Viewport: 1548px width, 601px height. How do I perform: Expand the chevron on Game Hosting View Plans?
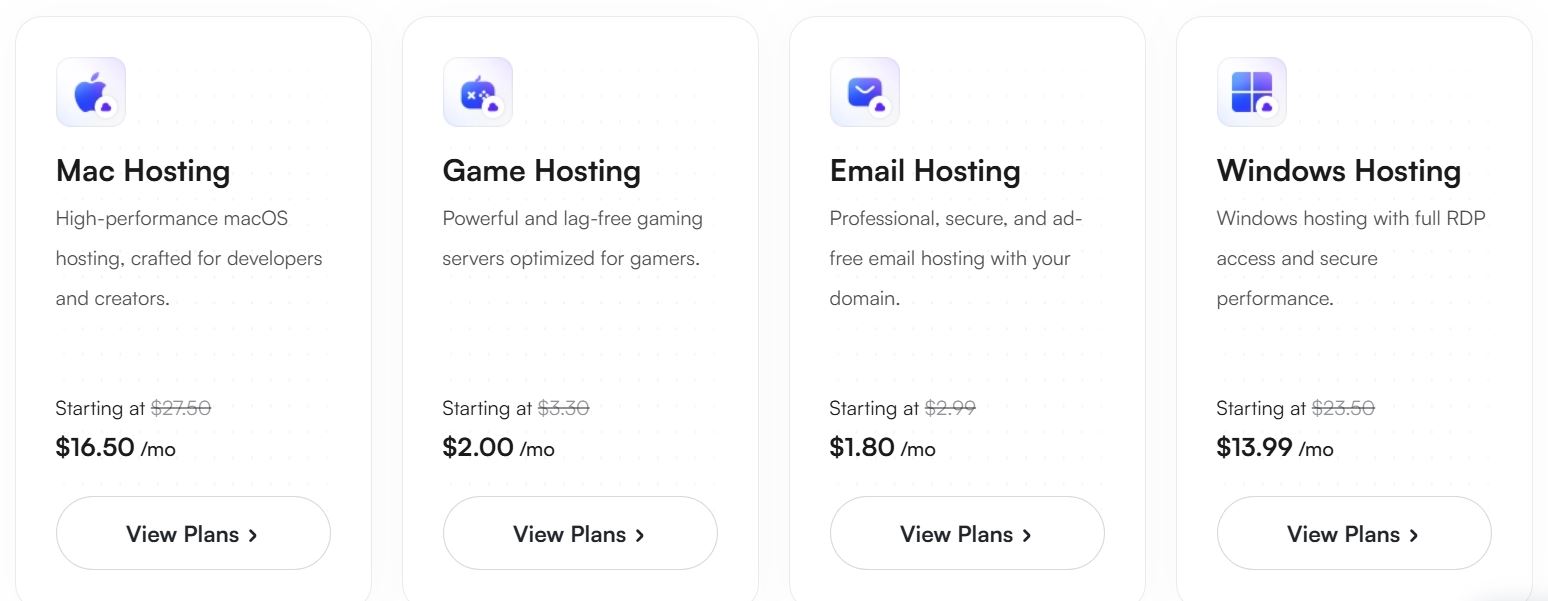pyautogui.click(x=639, y=534)
